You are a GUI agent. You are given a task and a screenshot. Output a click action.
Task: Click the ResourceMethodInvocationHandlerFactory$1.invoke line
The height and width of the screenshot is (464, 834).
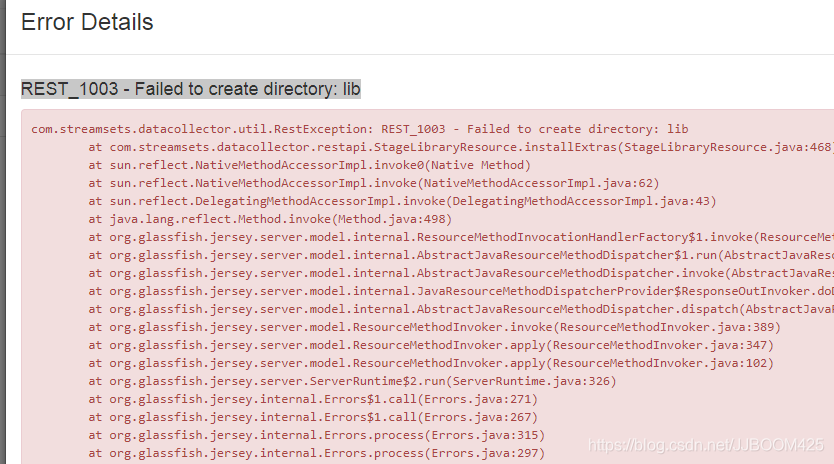461,237
